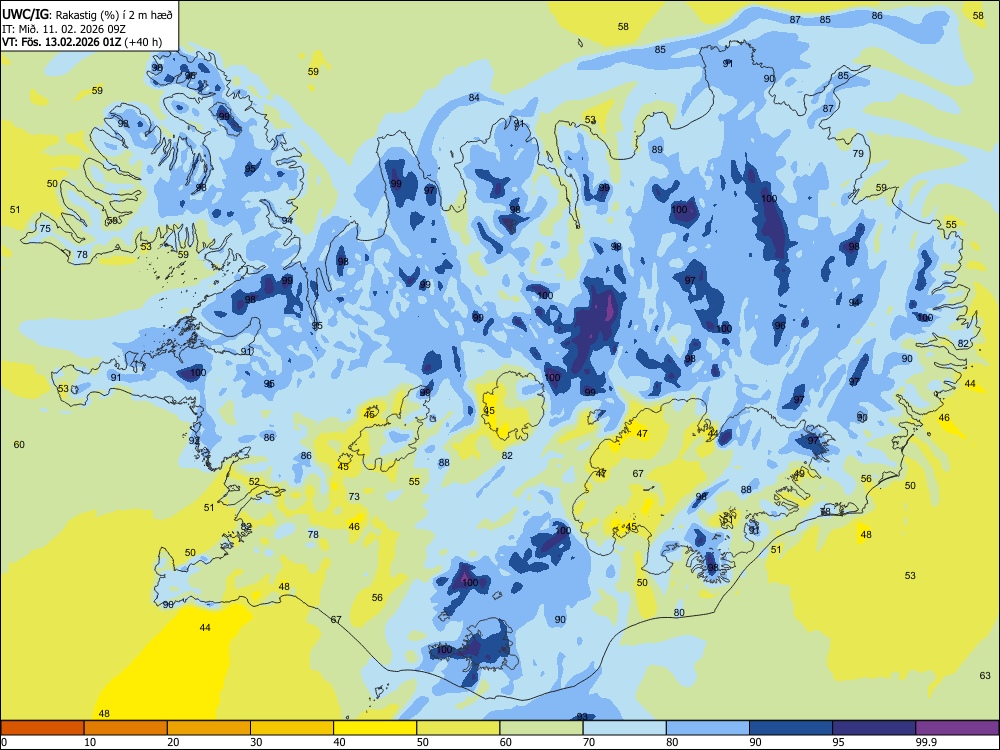Click the 95–99.9 indigo legend swatch
The image size is (1000, 750).
click(x=874, y=728)
